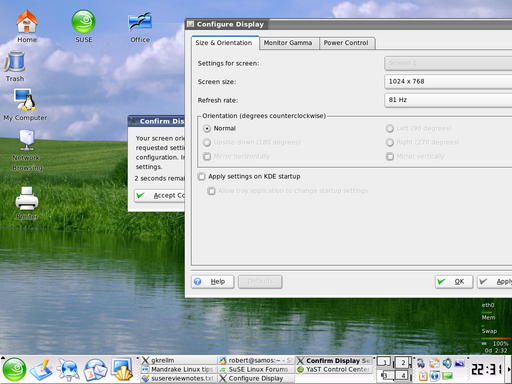
Task: Click the OK button
Action: tap(454, 282)
